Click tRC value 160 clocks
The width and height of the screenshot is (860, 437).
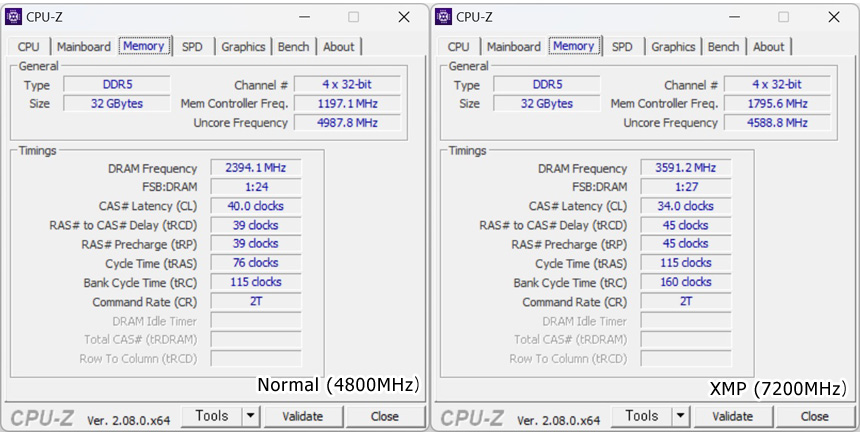pyautogui.click(x=686, y=282)
